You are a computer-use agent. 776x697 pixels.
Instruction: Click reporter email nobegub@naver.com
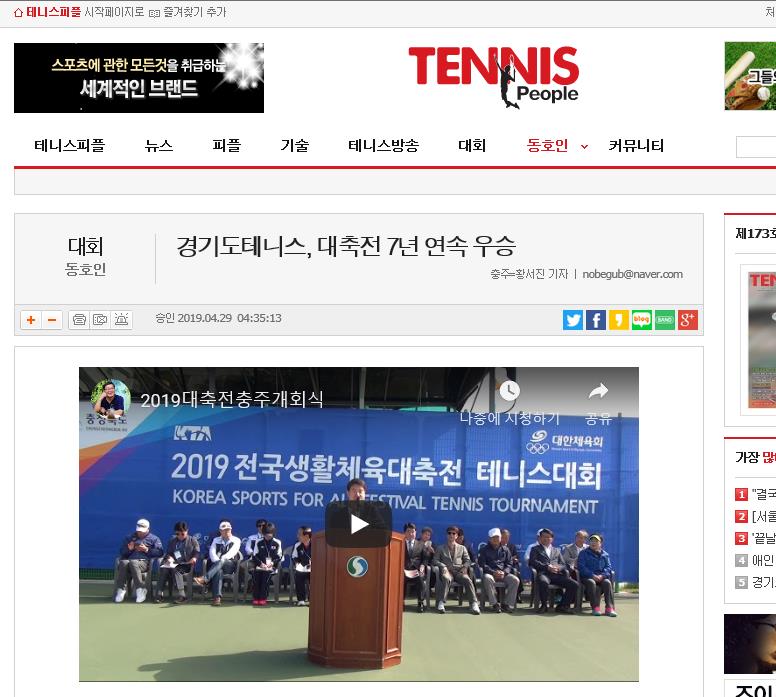click(x=632, y=274)
